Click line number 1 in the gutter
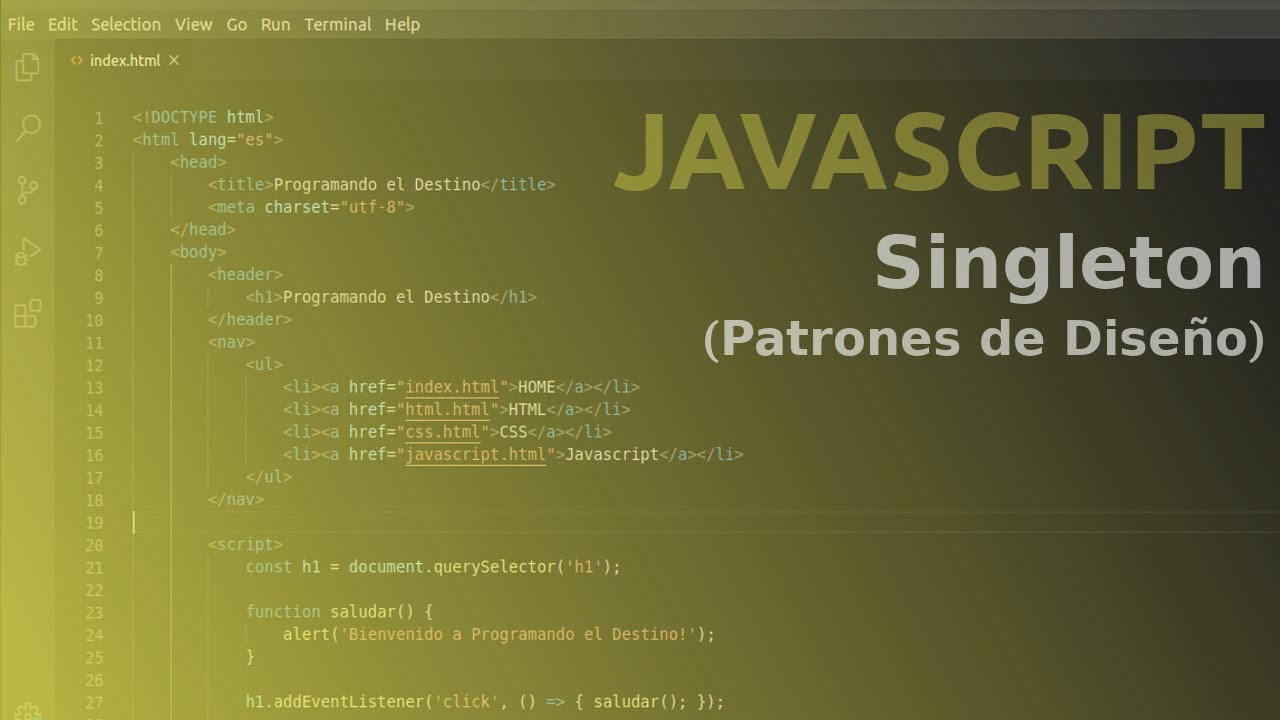Screen dimensions: 1280x720 [x=99, y=118]
